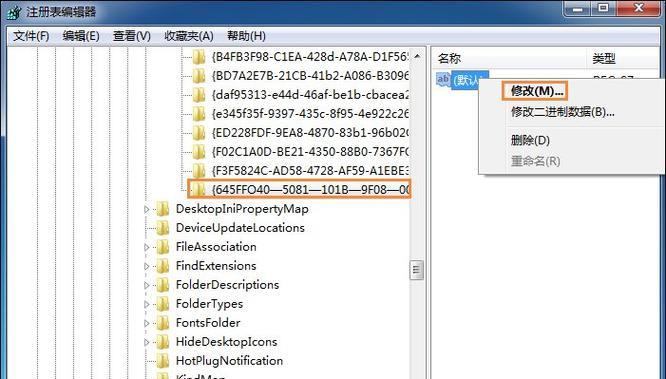Click the DesktopIniPropertyMap folder icon
Viewport: 666px width, 379px height.
tap(163, 209)
